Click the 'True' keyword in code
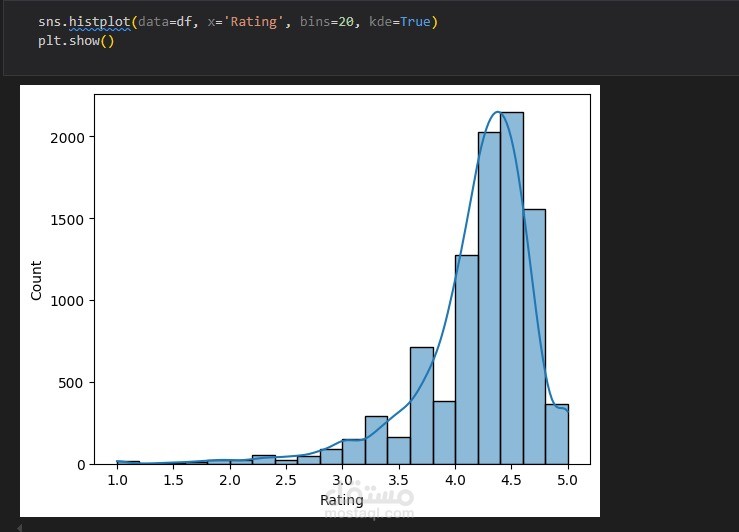Image resolution: width=739 pixels, height=532 pixels. click(415, 22)
